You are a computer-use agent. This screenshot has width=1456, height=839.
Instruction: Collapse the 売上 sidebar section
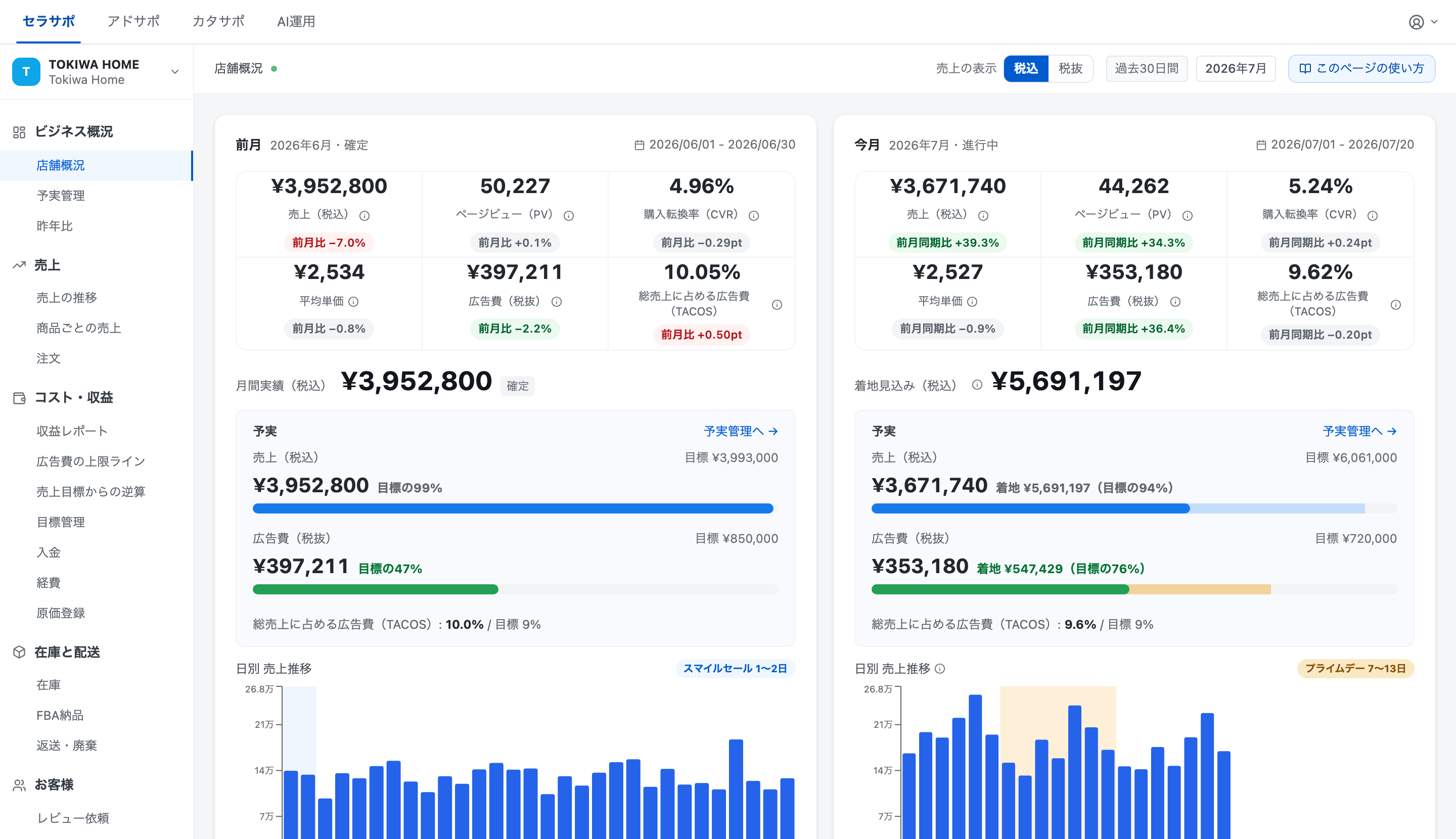coord(47,265)
